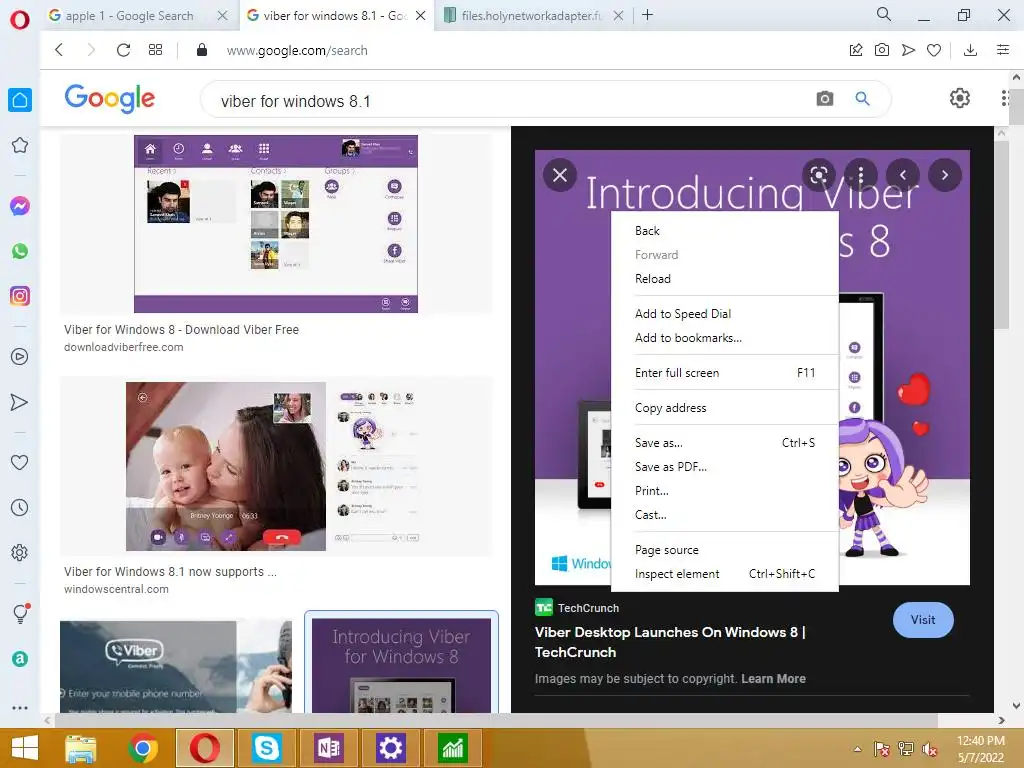1024x768 pixels.
Task: Choose Copy address from context menu
Action: (x=725, y=408)
